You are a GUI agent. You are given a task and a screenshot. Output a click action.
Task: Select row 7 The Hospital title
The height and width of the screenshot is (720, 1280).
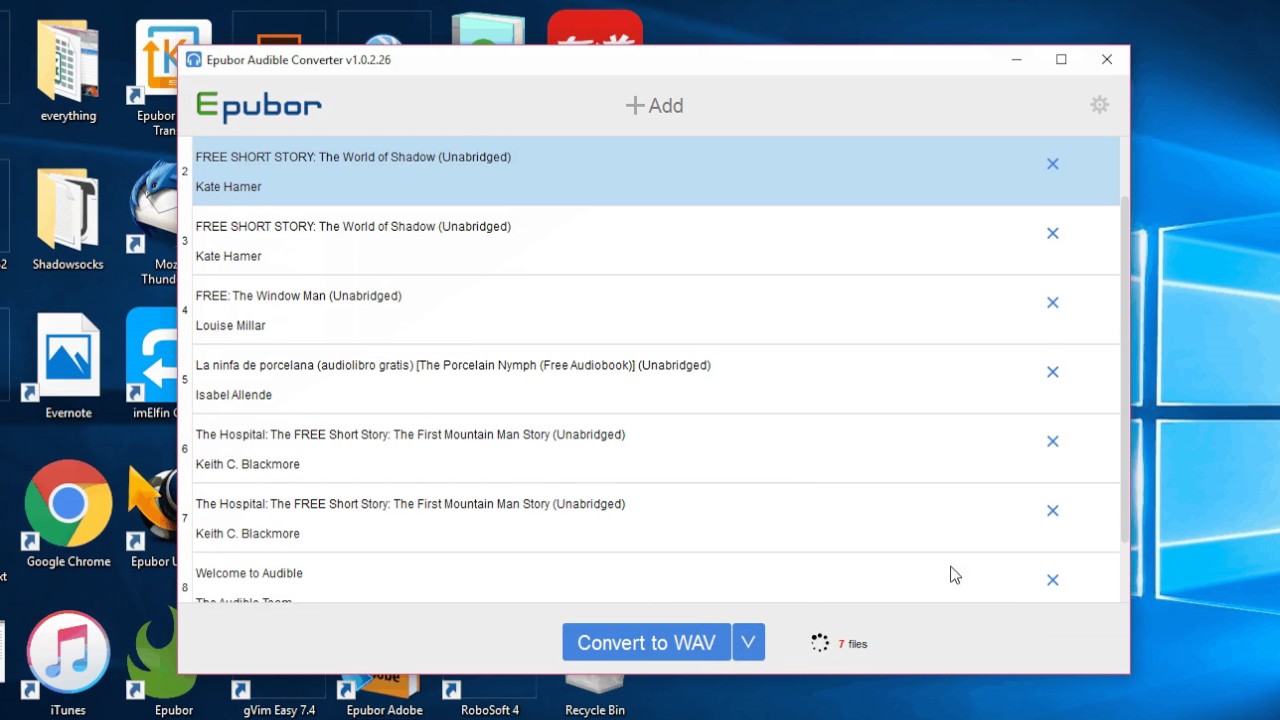point(410,504)
